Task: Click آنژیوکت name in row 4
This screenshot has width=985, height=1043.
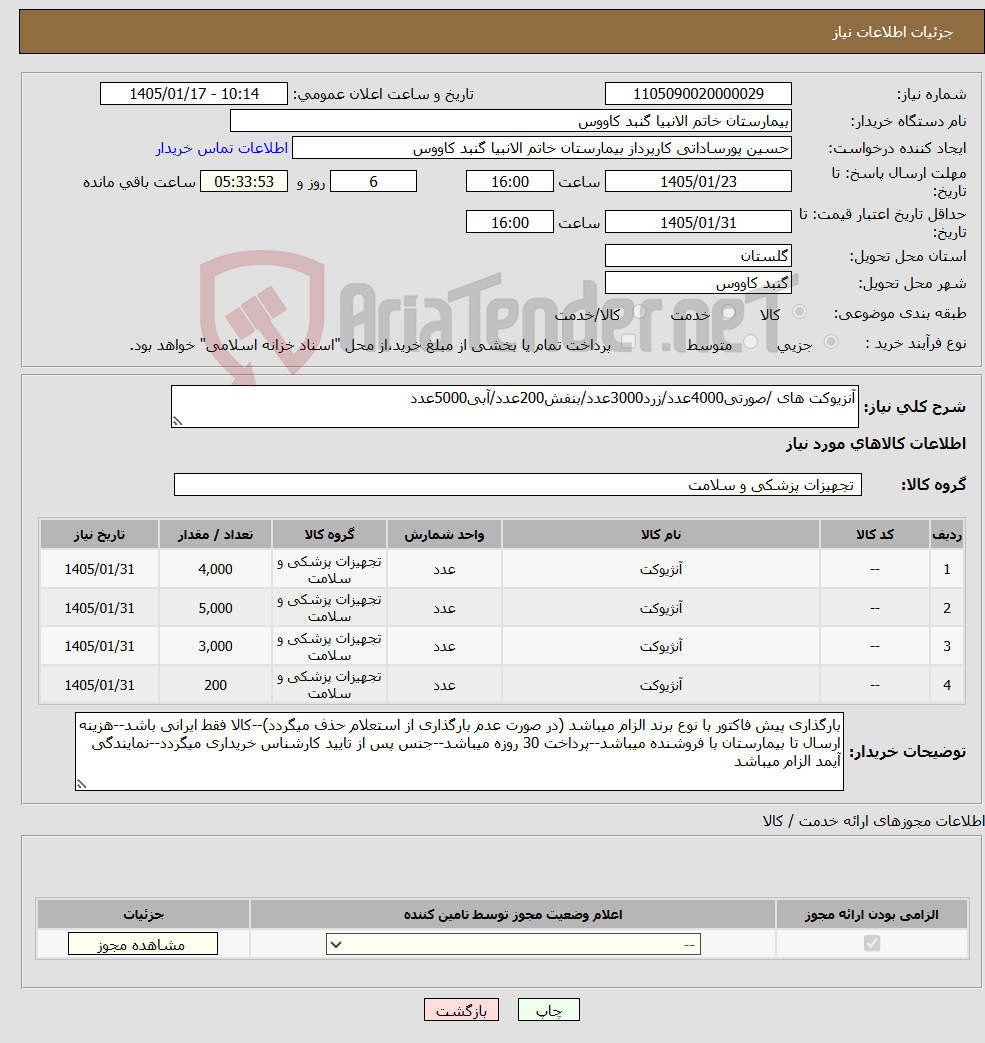Action: 660,684
